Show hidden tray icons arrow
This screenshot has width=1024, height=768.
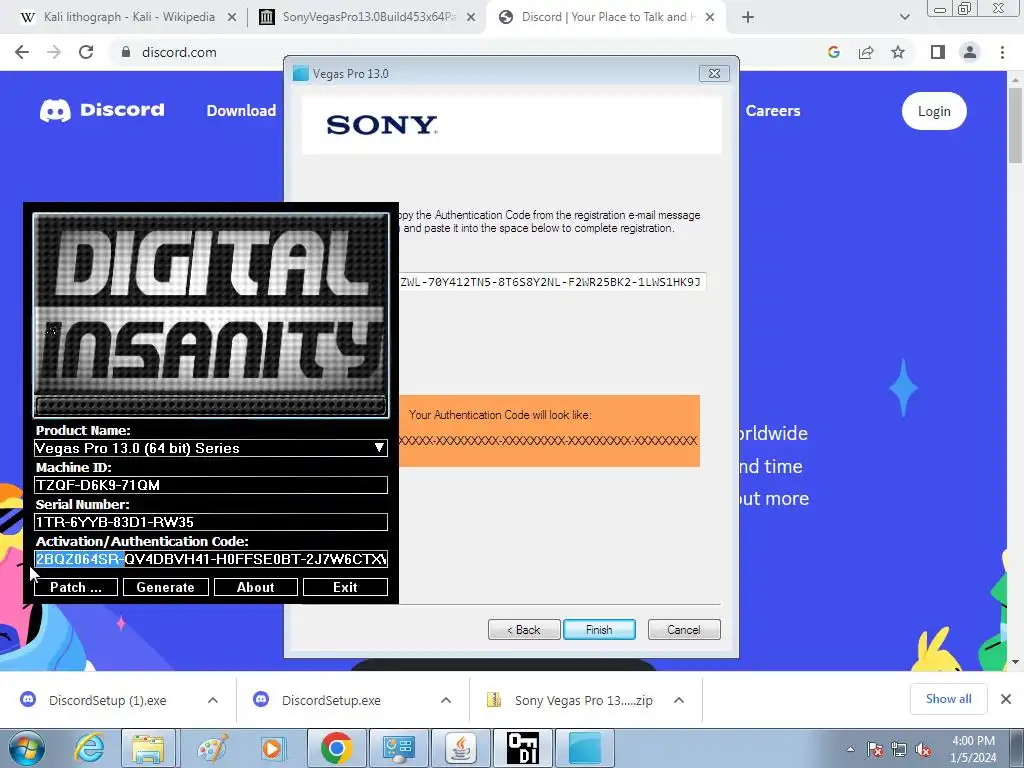click(850, 749)
